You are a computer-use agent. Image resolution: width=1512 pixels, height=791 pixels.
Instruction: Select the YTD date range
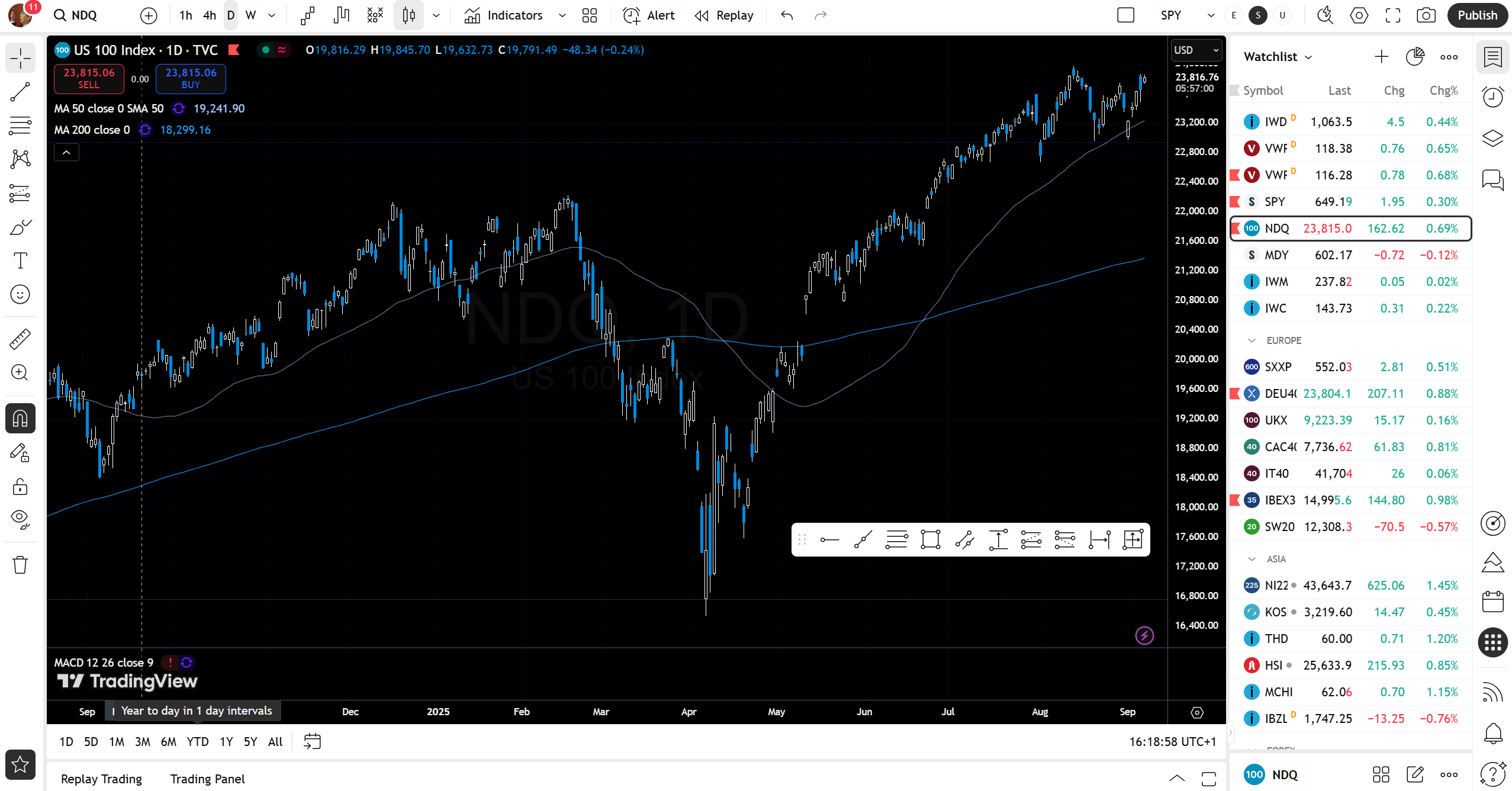coord(197,741)
